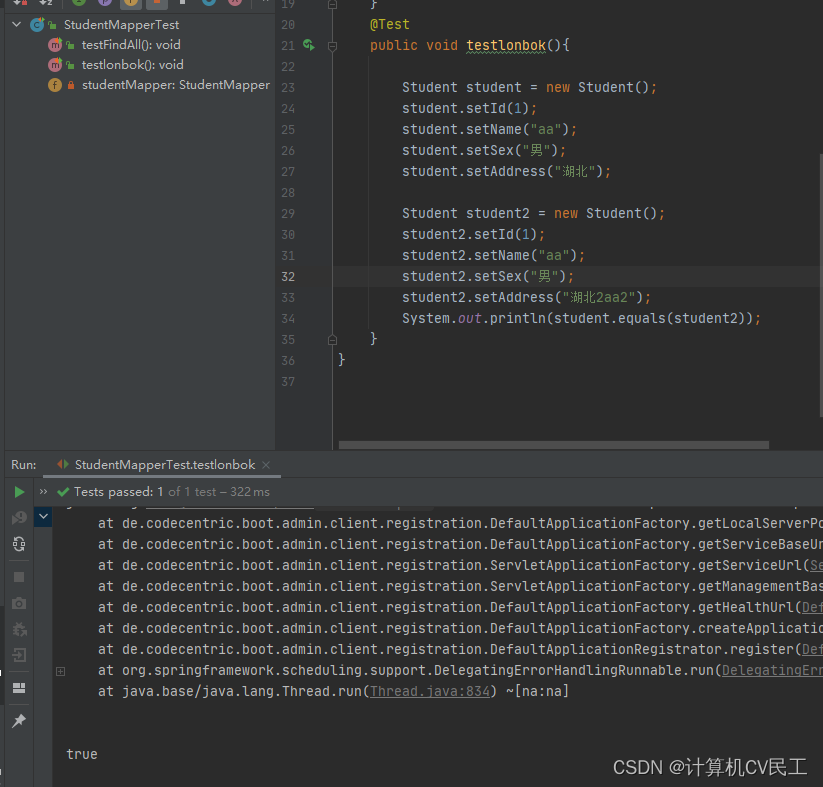
Task: Click the Restore Layout icon
Action: [19, 688]
